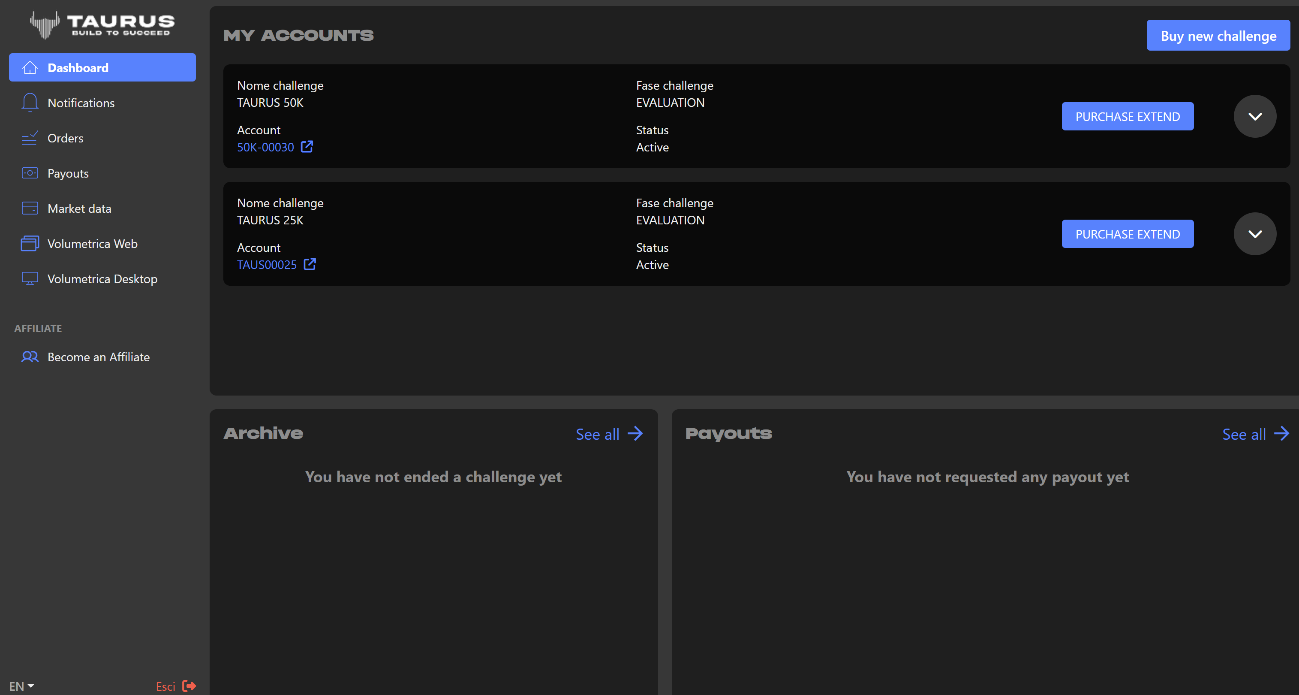Click the Buy new challenge button
The height and width of the screenshot is (695, 1299).
click(x=1218, y=36)
